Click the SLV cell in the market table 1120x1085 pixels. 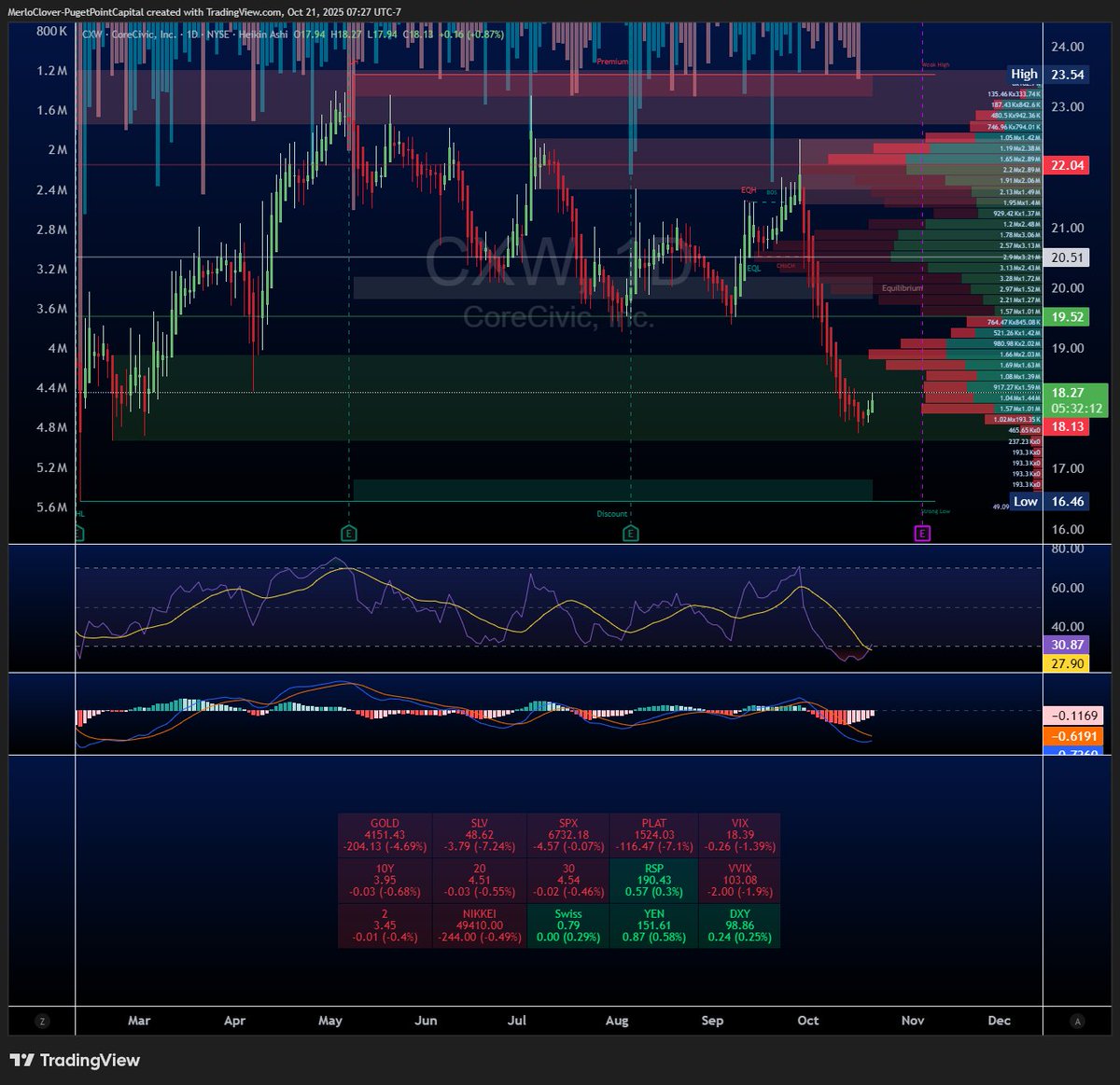(480, 836)
